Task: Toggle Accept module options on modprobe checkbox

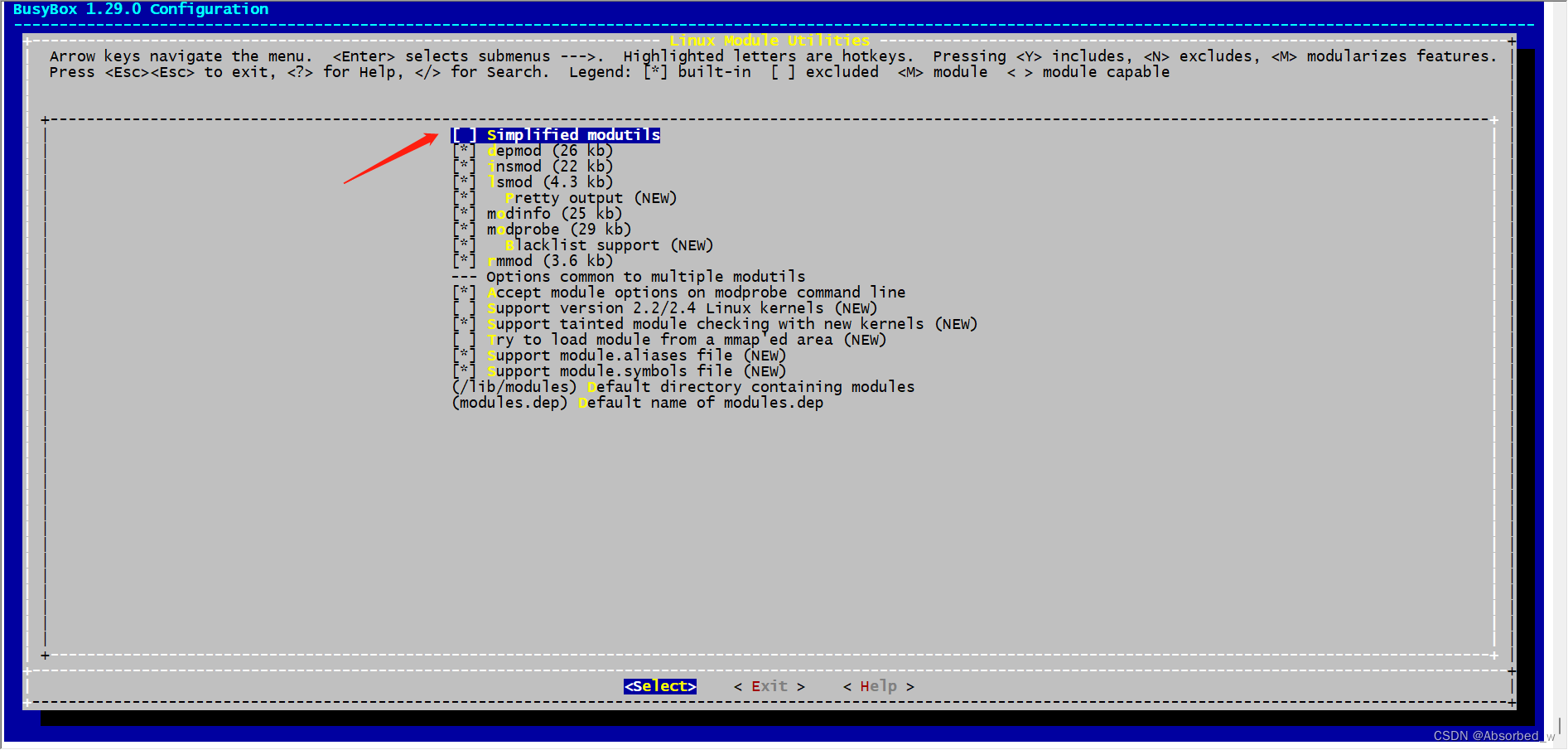Action: pyautogui.click(x=464, y=293)
